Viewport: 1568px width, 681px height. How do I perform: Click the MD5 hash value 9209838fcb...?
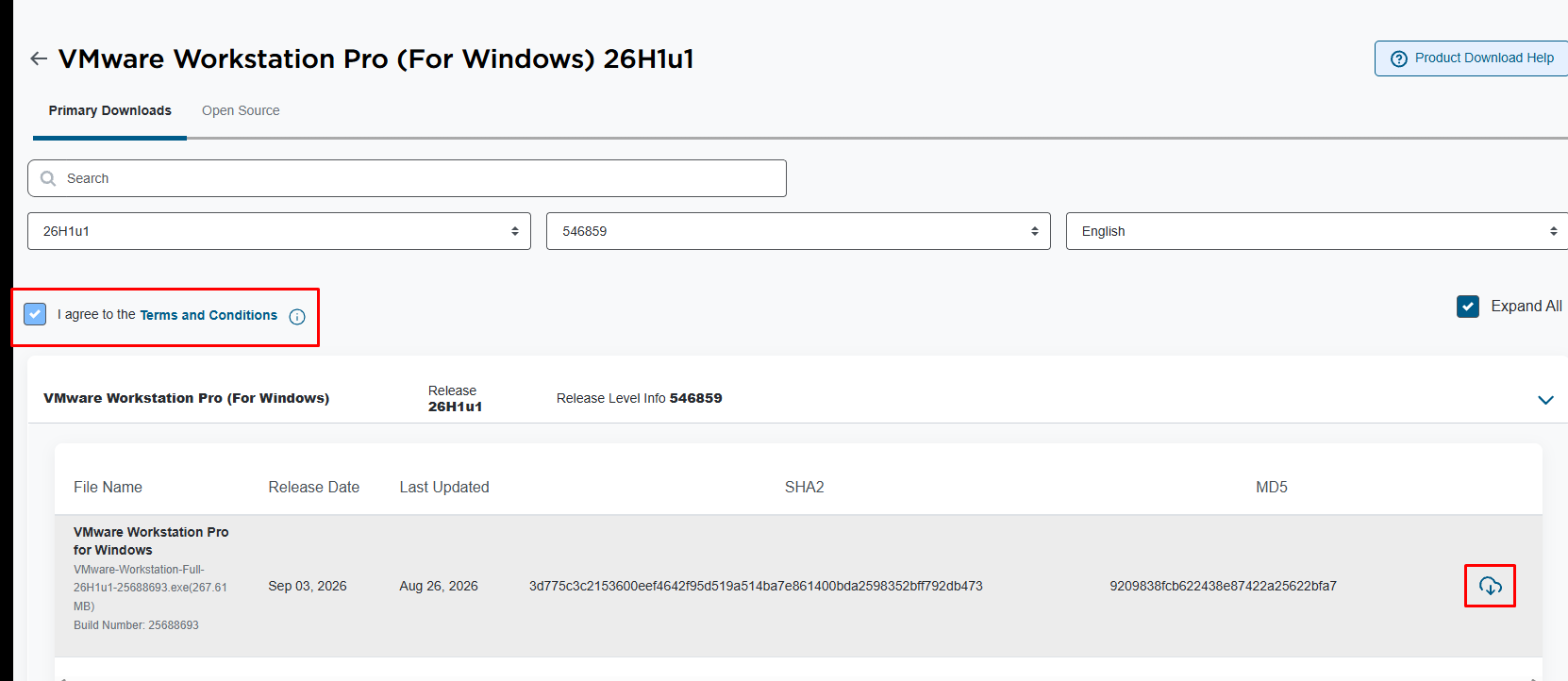[1223, 586]
